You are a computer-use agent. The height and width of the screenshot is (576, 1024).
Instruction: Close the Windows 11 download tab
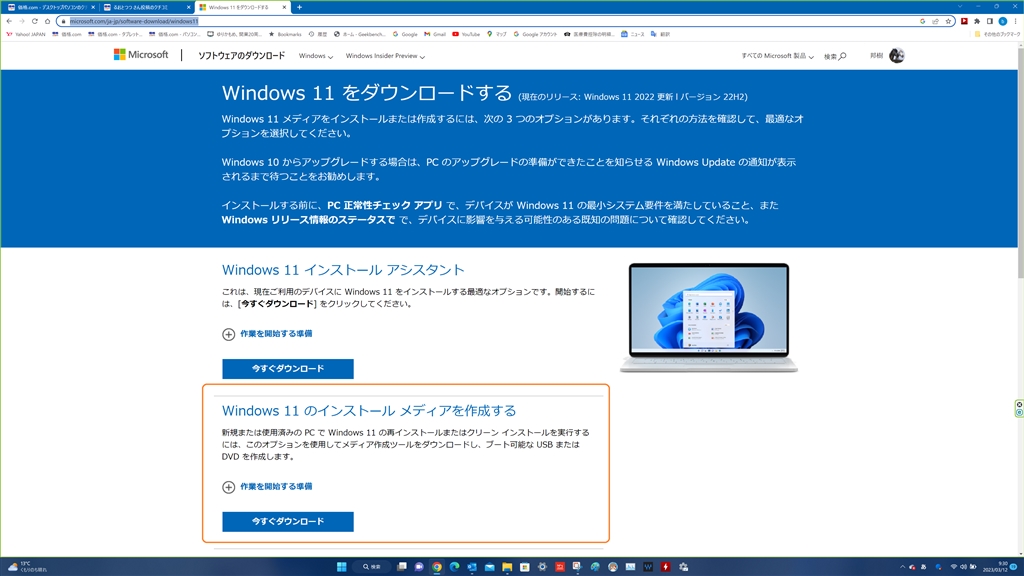pos(284,7)
